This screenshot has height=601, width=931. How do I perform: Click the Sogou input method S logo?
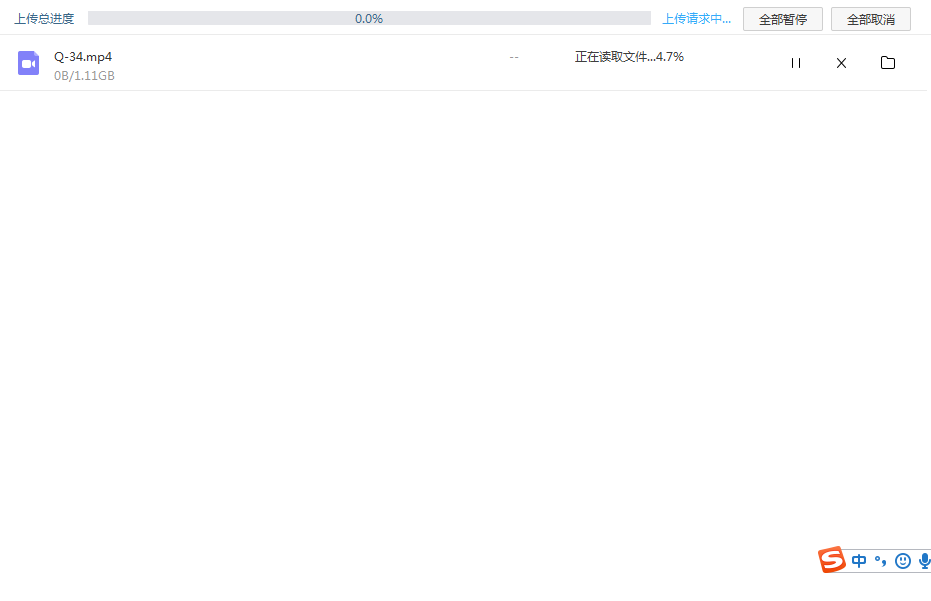tap(832, 559)
